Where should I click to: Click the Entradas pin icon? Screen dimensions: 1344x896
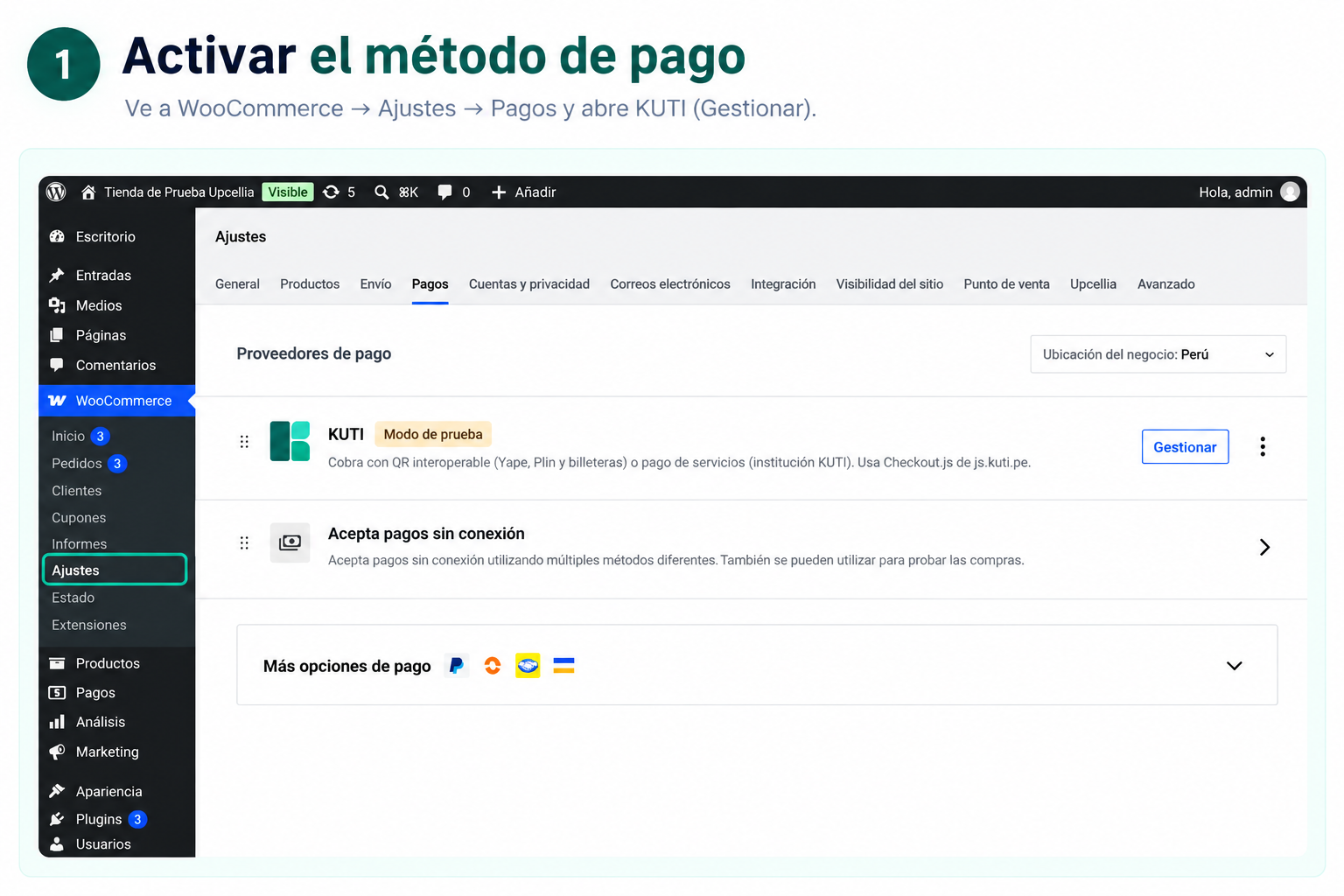57,275
